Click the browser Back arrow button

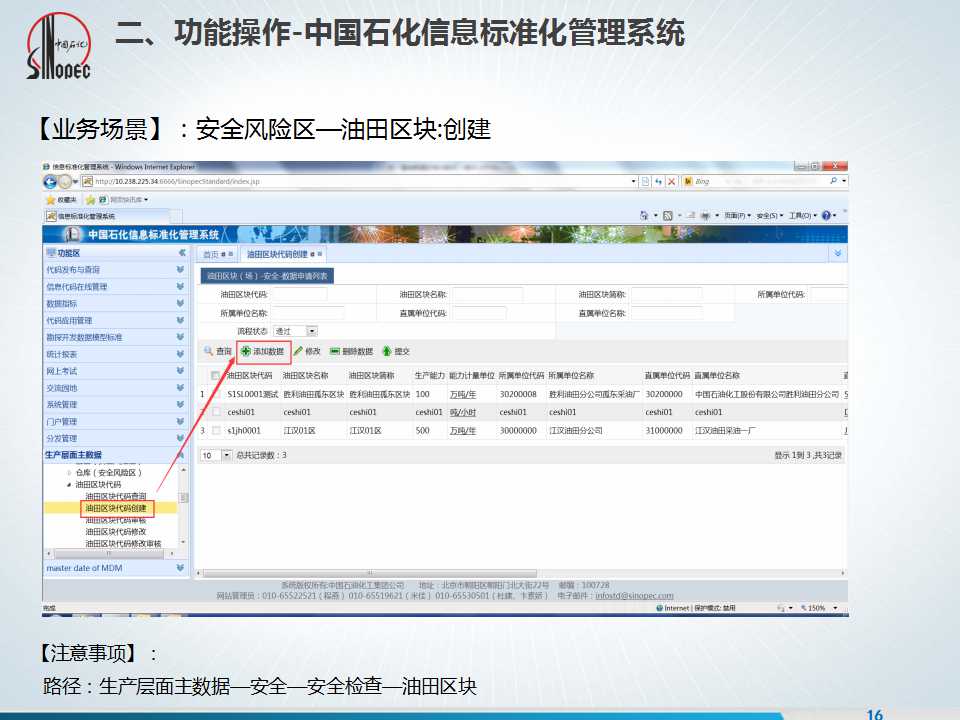point(50,181)
